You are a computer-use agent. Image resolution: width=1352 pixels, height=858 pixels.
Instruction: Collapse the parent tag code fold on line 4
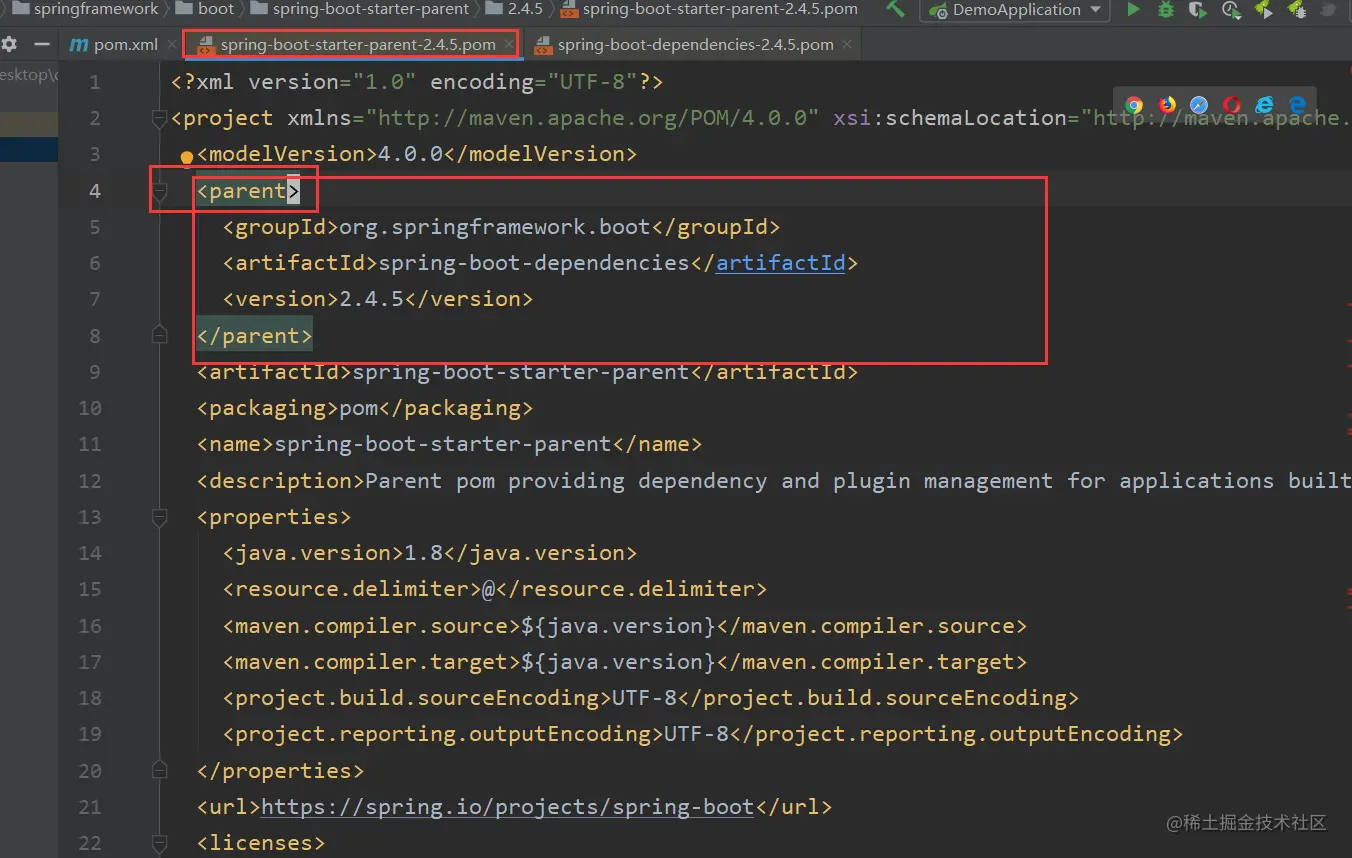click(x=159, y=189)
